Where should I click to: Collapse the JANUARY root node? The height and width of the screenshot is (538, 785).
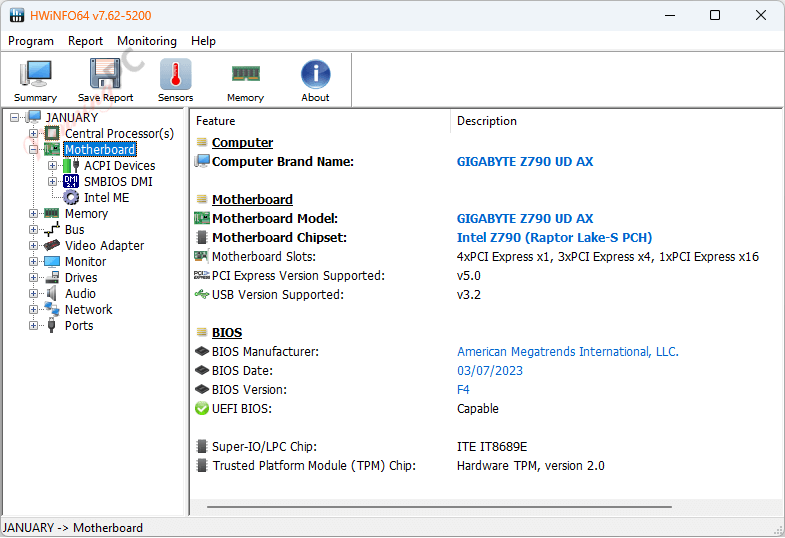click(x=15, y=118)
